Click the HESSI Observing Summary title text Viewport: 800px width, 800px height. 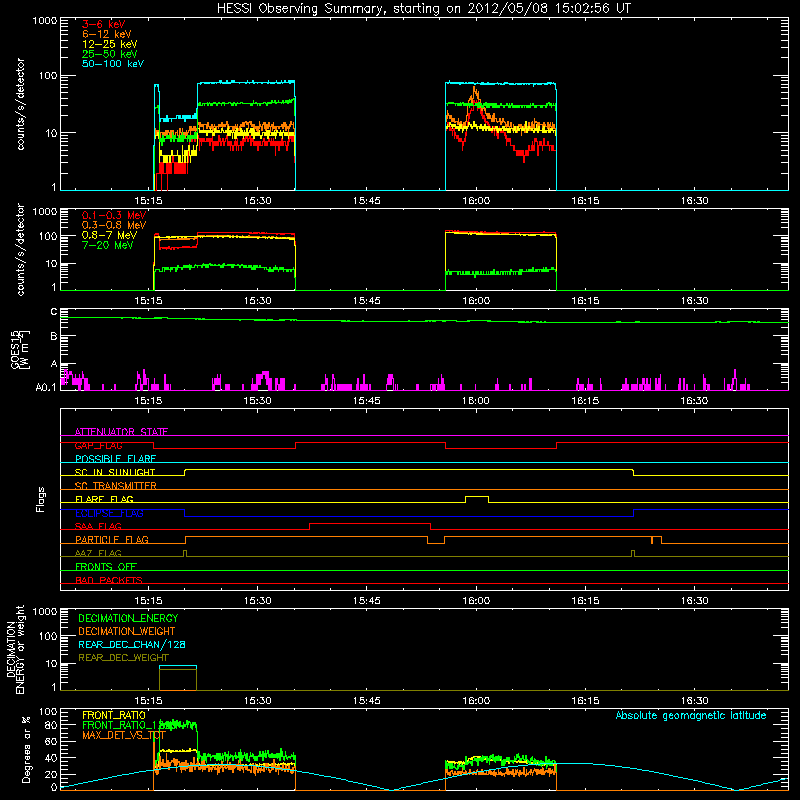pyautogui.click(x=424, y=9)
